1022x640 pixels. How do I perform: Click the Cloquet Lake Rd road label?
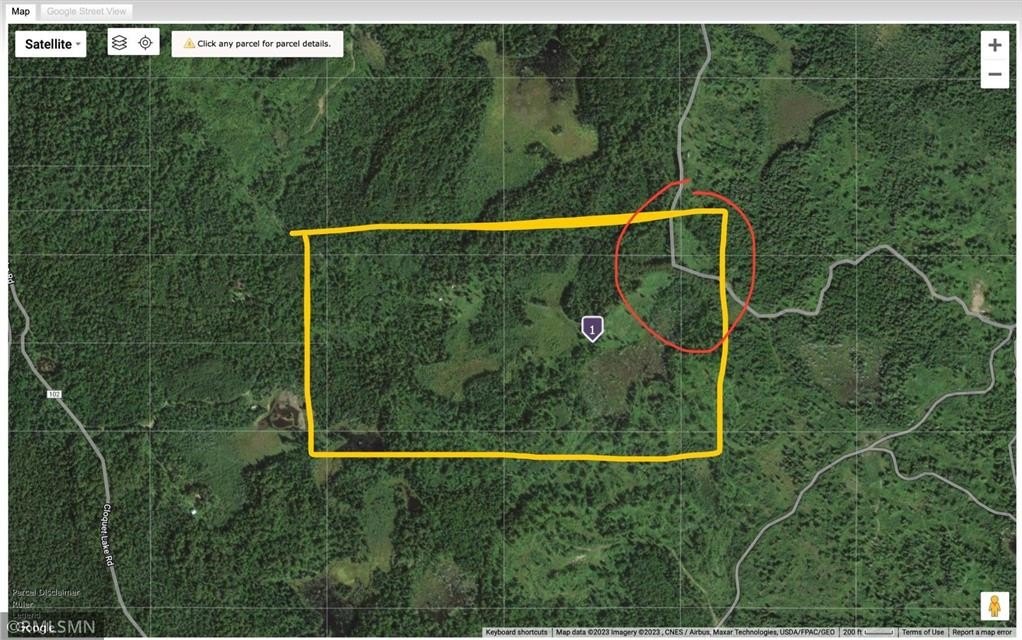point(108,534)
